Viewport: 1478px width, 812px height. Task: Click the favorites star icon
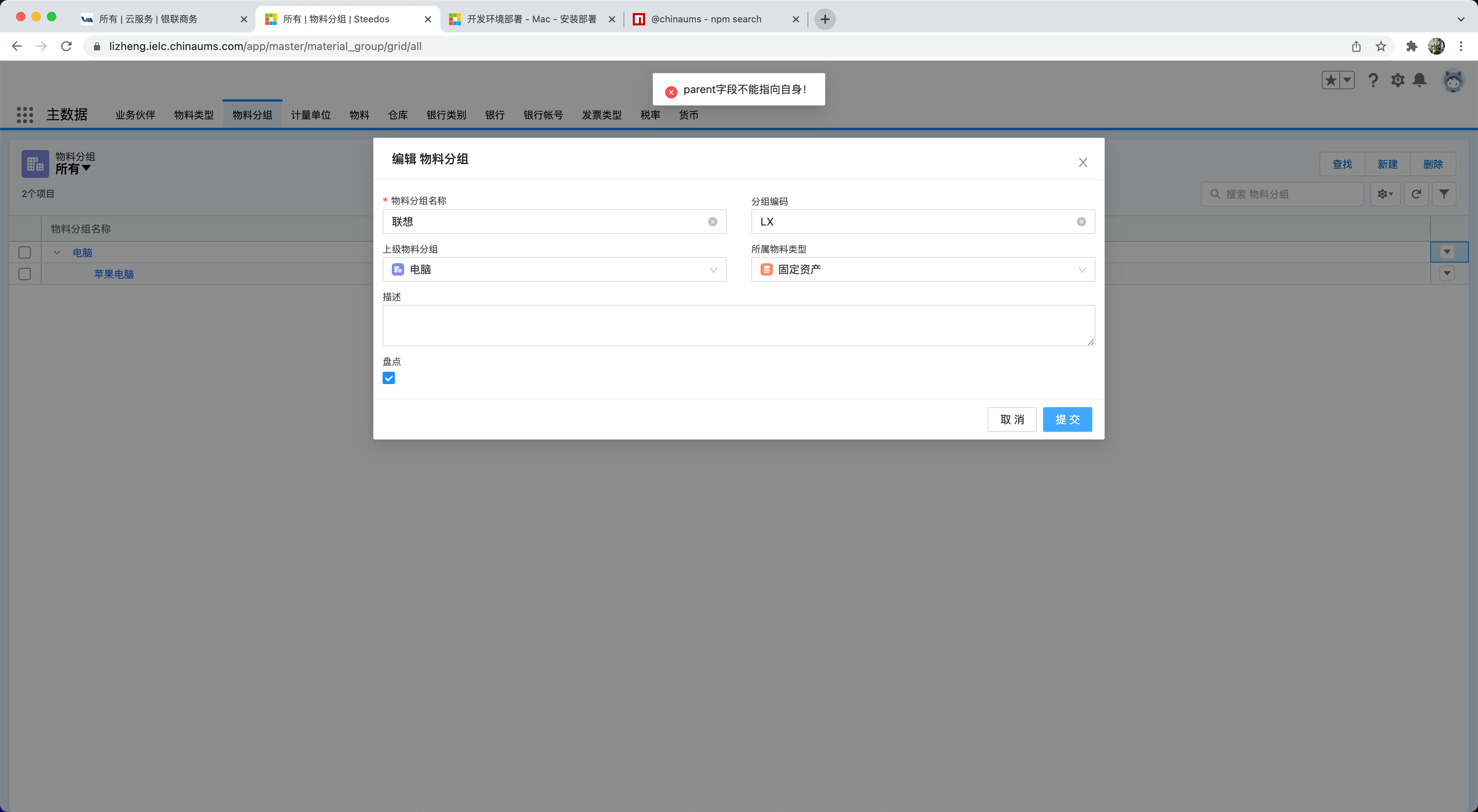pos(1331,80)
